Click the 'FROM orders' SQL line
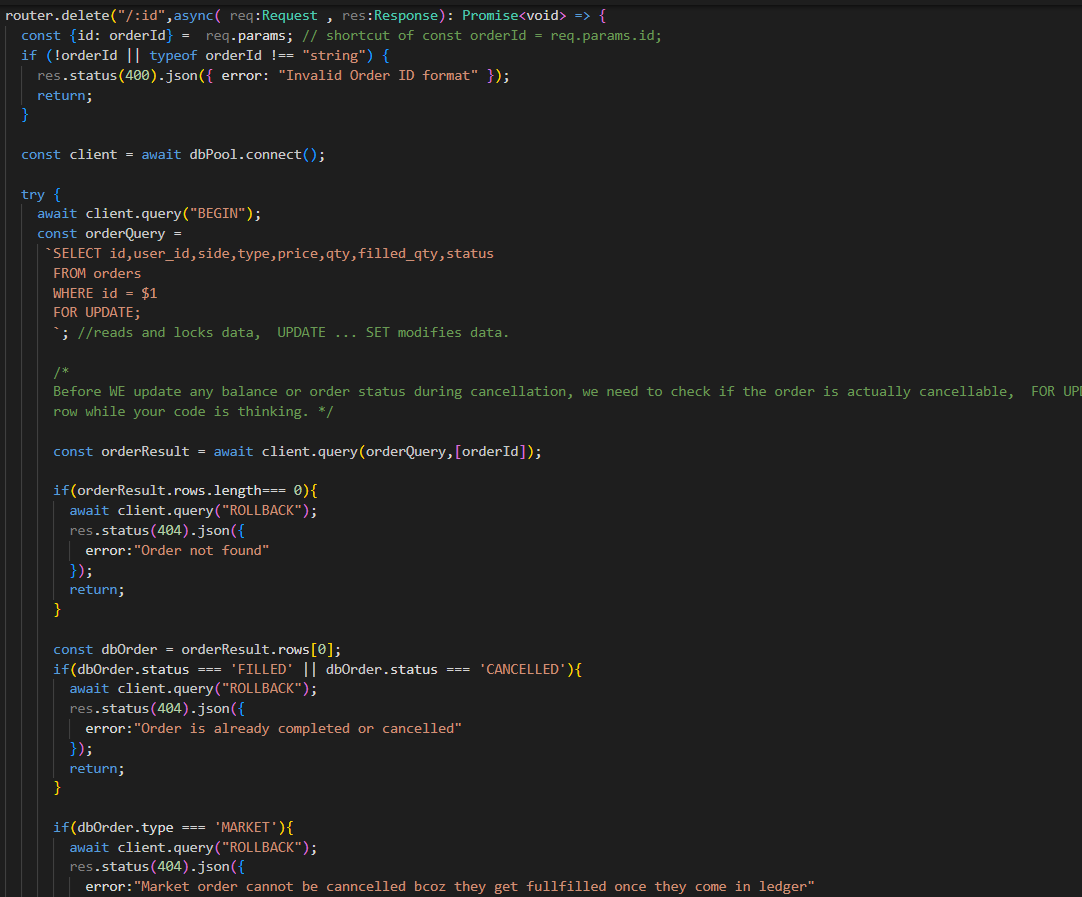This screenshot has height=897, width=1082. coord(97,273)
